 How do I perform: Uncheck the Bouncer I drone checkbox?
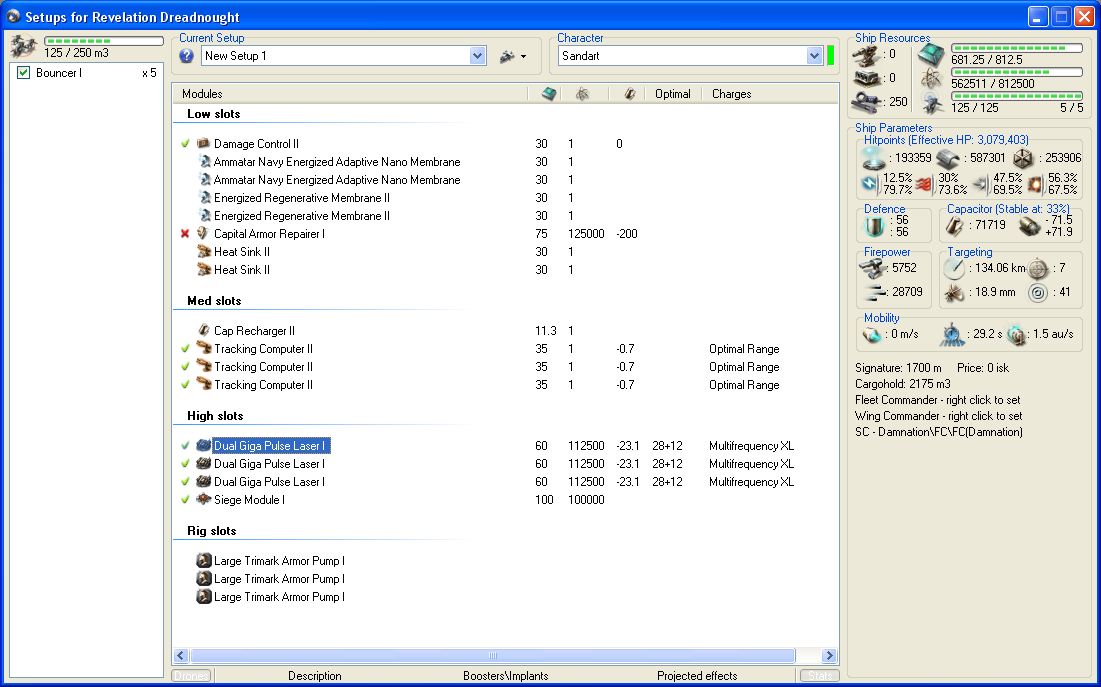24,73
